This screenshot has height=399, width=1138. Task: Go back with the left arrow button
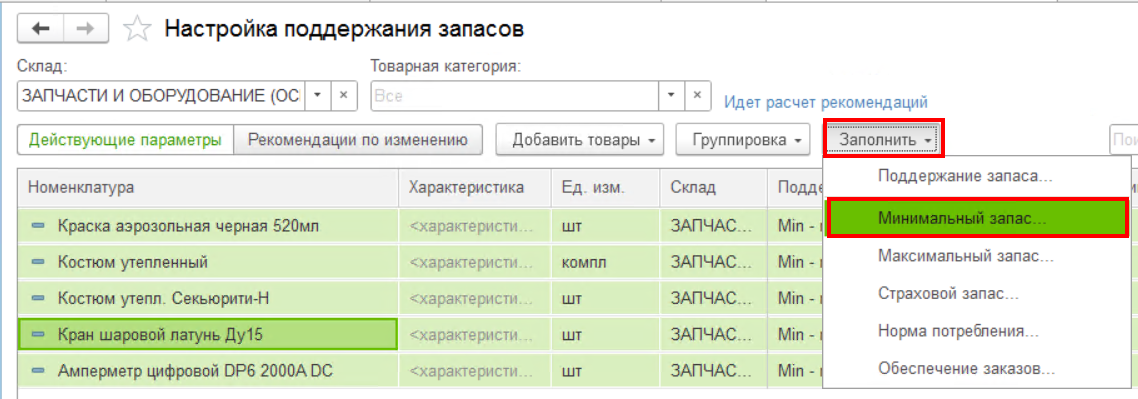[x=41, y=28]
